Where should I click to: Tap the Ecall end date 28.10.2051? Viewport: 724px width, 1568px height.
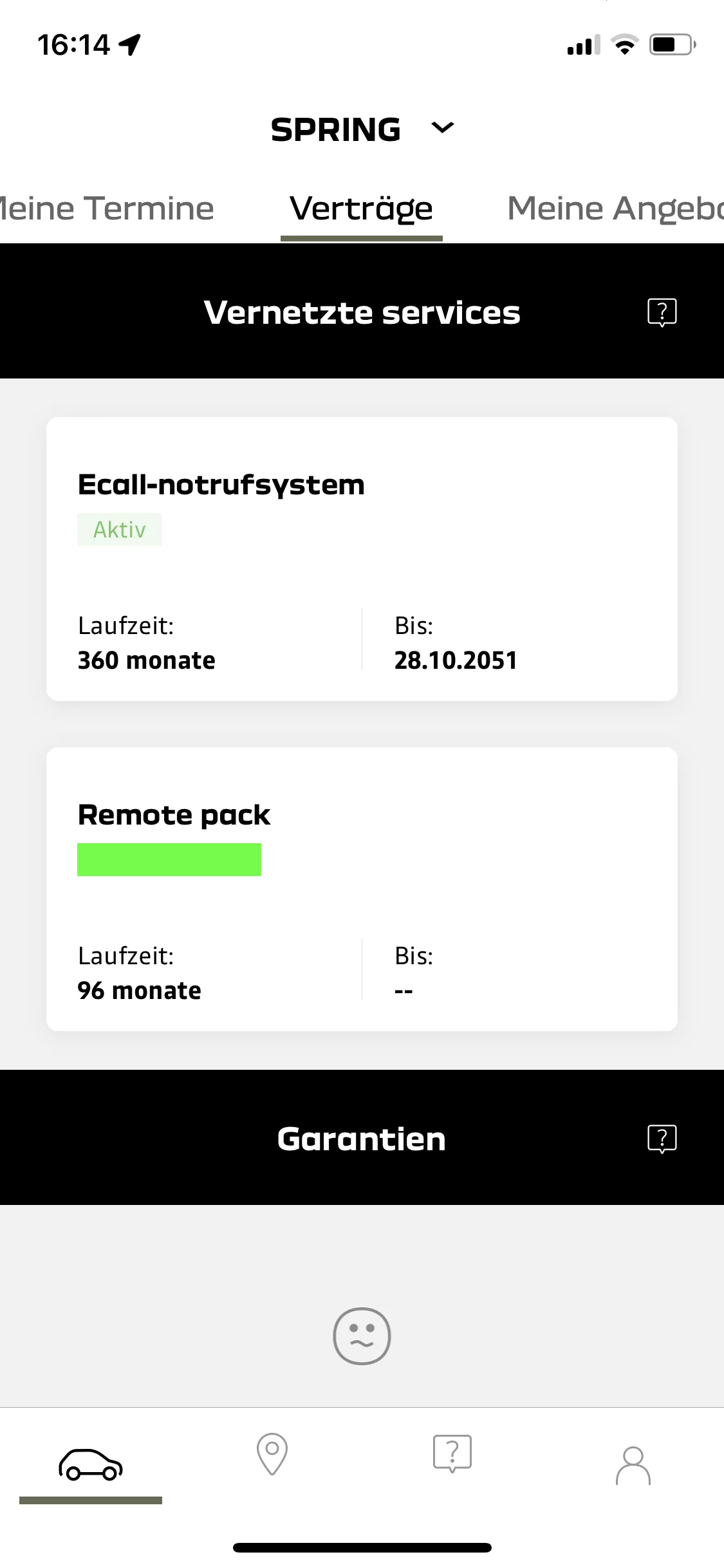pyautogui.click(x=456, y=660)
